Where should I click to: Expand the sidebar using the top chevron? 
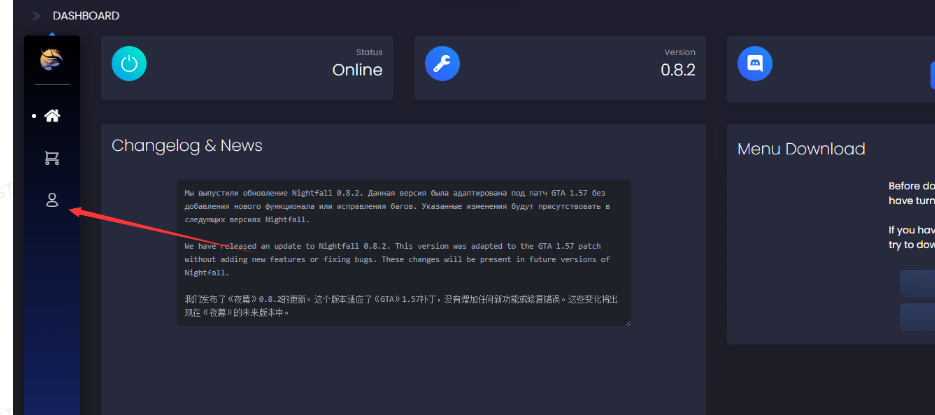click(x=37, y=16)
